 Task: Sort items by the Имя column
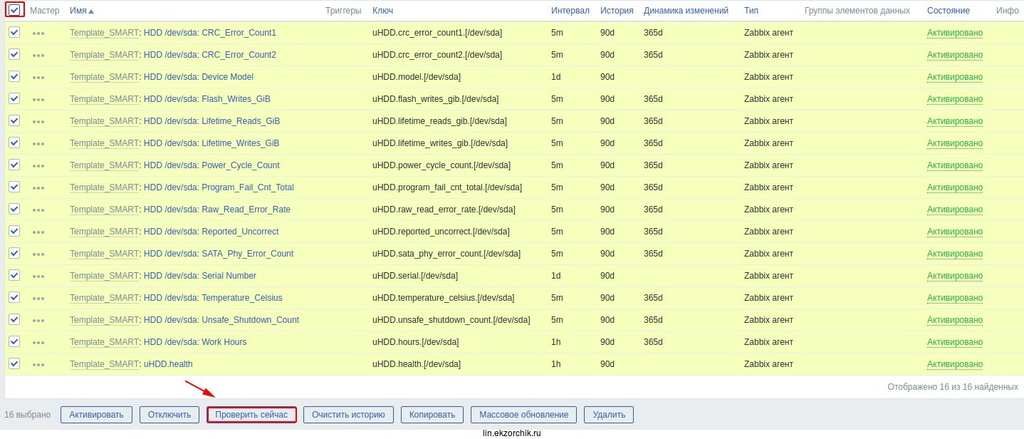(x=81, y=10)
